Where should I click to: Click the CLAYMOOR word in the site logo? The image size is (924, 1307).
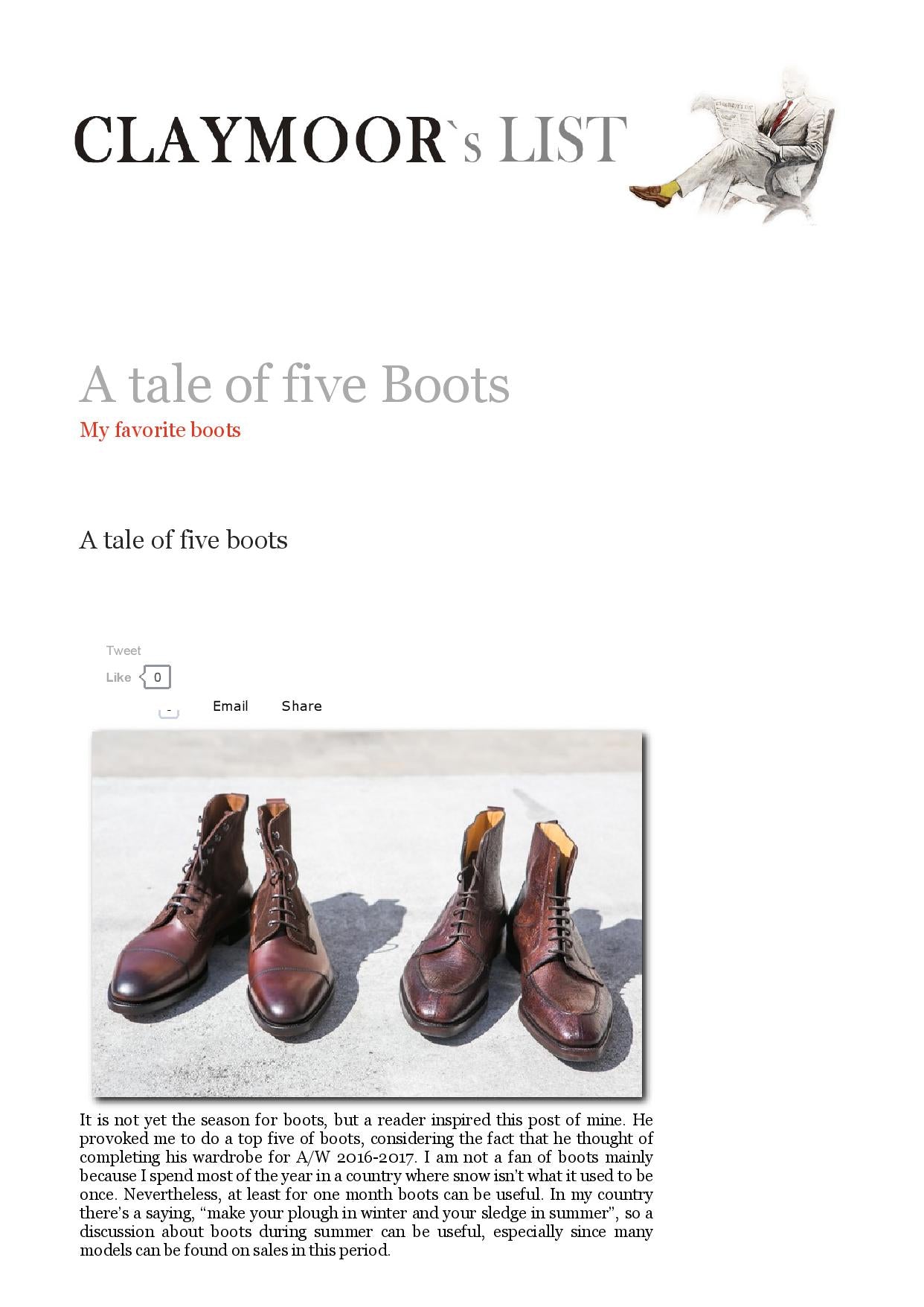pyautogui.click(x=260, y=139)
